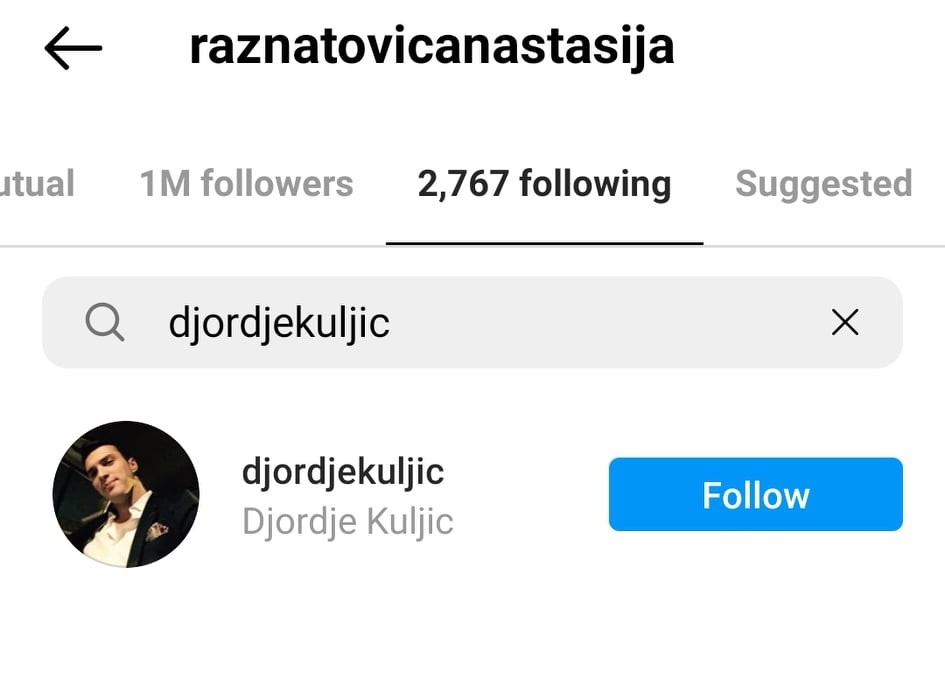Screen dimensions: 945x686
Task: Follow the djordjekuljic account
Action: coord(756,494)
